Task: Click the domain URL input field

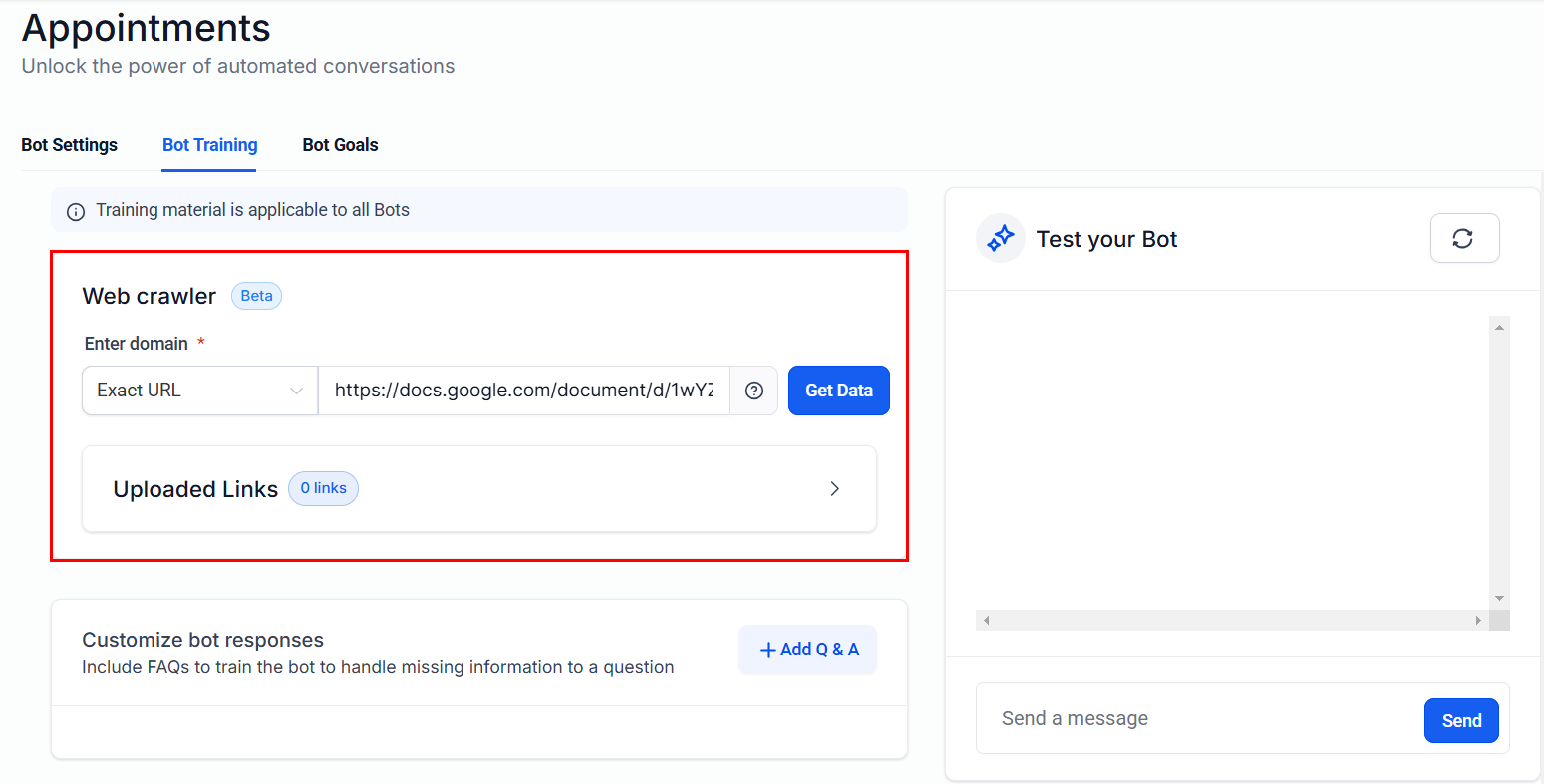Action: [x=523, y=391]
